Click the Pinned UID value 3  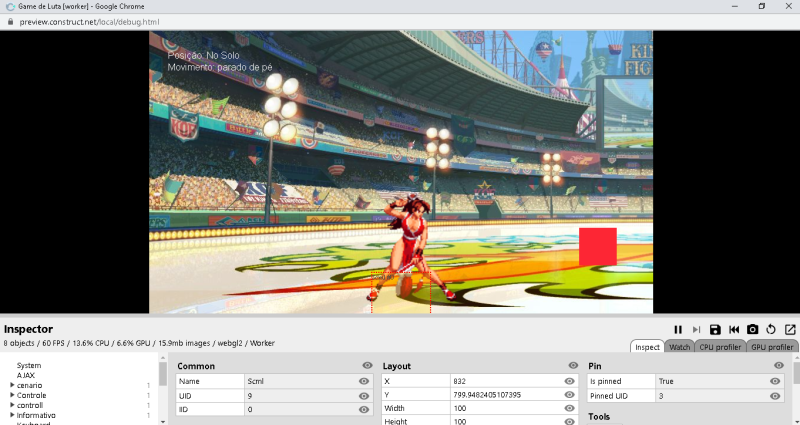point(661,396)
